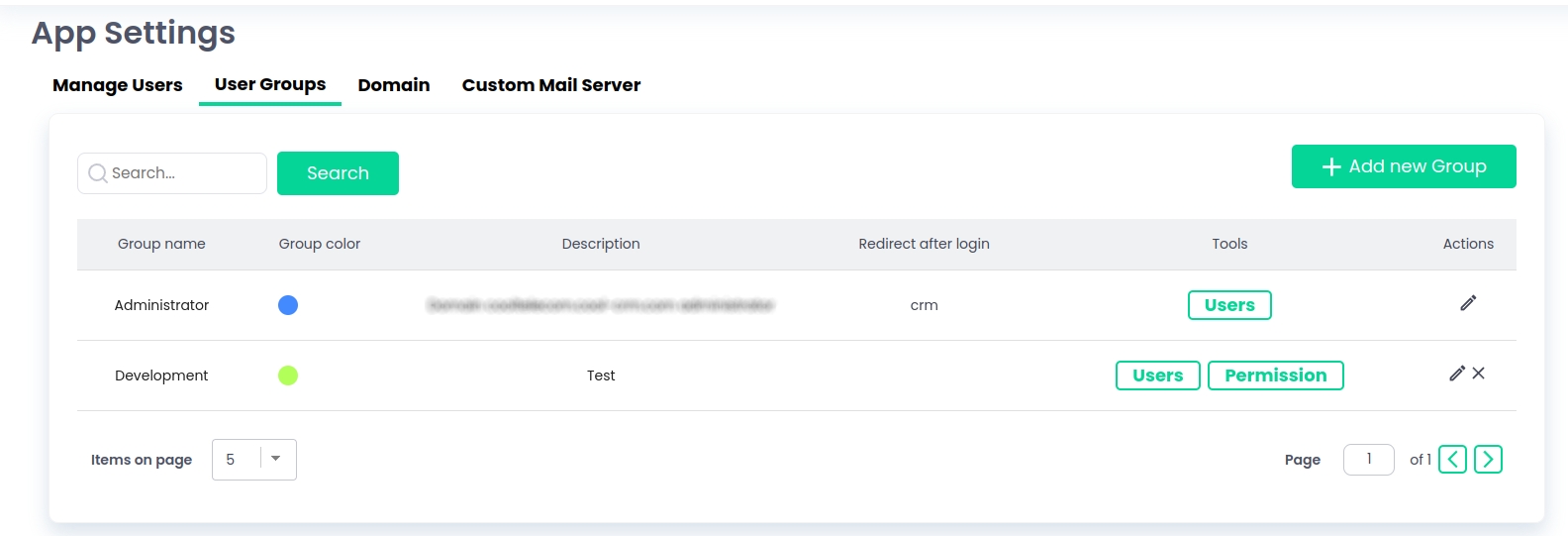View Users of the Development group
Screen dimensions: 1568x536
[1157, 375]
